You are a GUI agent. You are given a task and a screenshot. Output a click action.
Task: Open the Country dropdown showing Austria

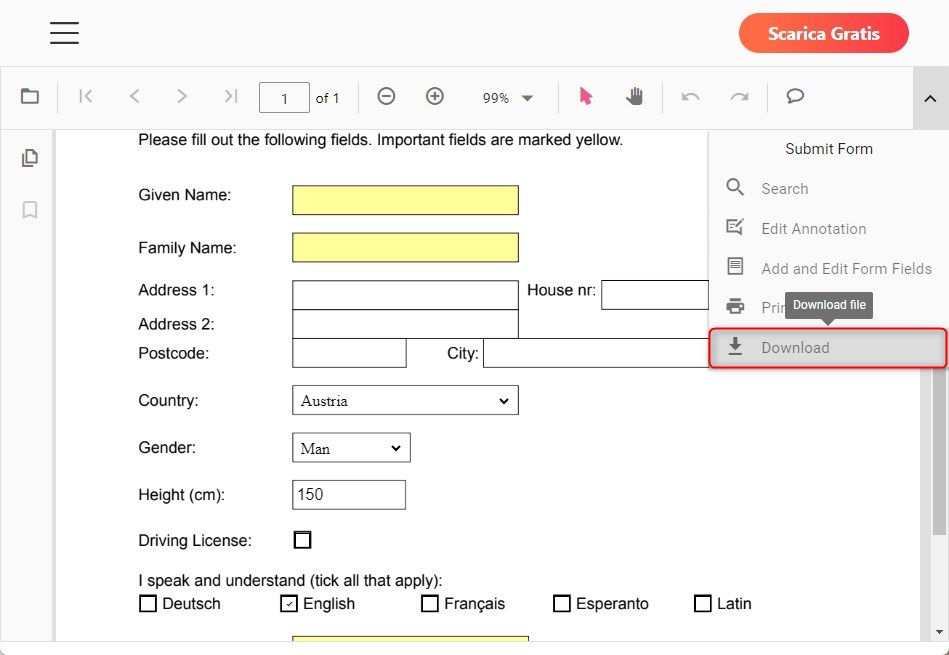click(405, 401)
